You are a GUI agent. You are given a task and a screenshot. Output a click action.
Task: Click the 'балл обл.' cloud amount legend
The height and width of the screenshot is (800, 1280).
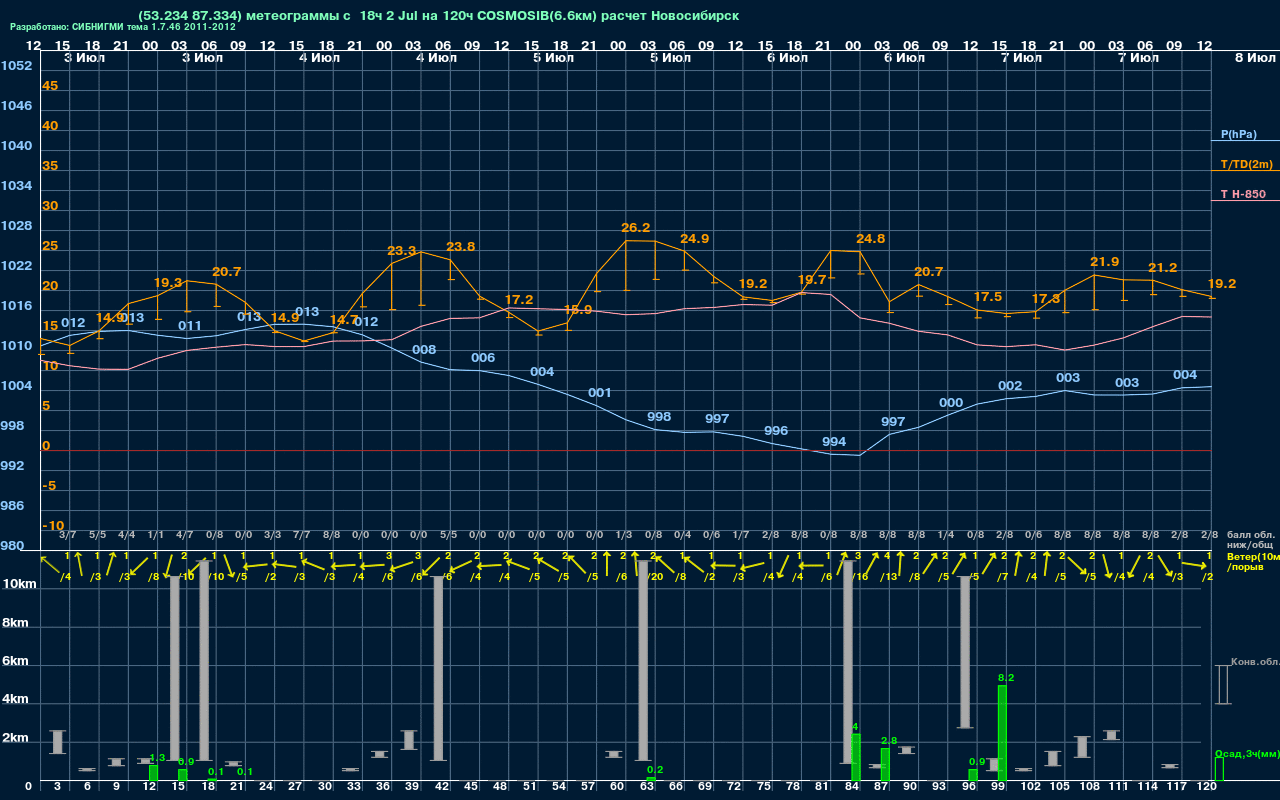1252,535
